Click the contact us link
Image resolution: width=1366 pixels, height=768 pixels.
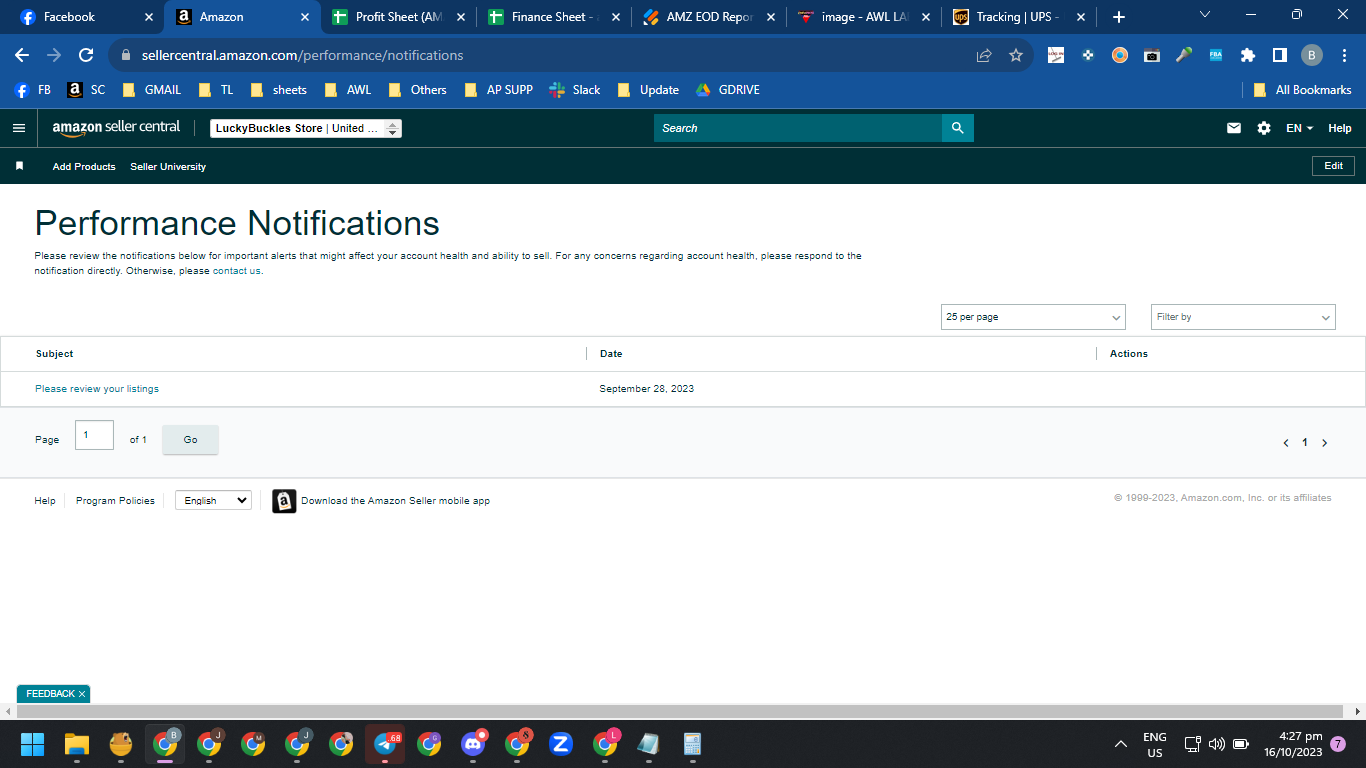point(237,271)
